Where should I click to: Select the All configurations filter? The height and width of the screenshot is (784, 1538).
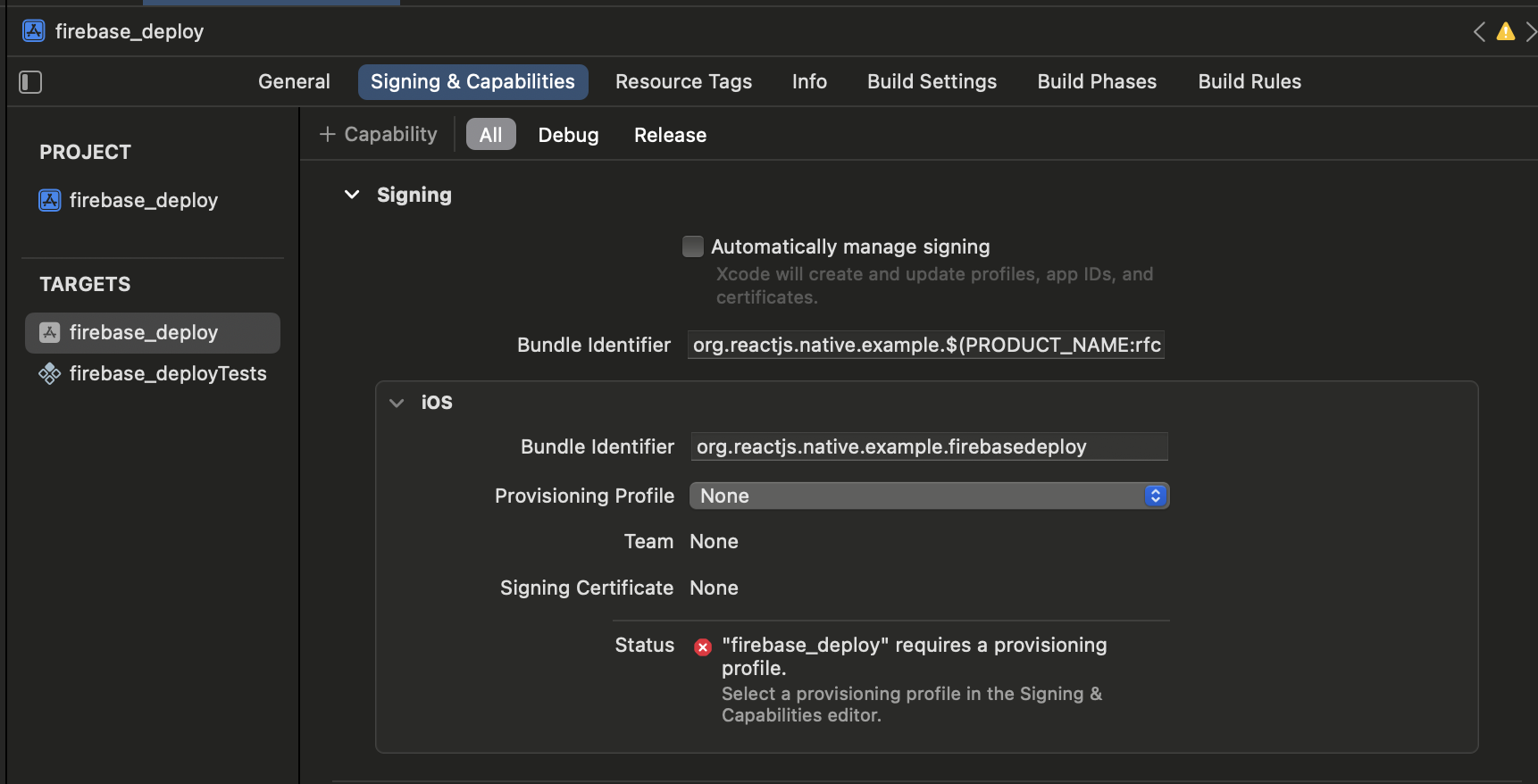pyautogui.click(x=490, y=135)
